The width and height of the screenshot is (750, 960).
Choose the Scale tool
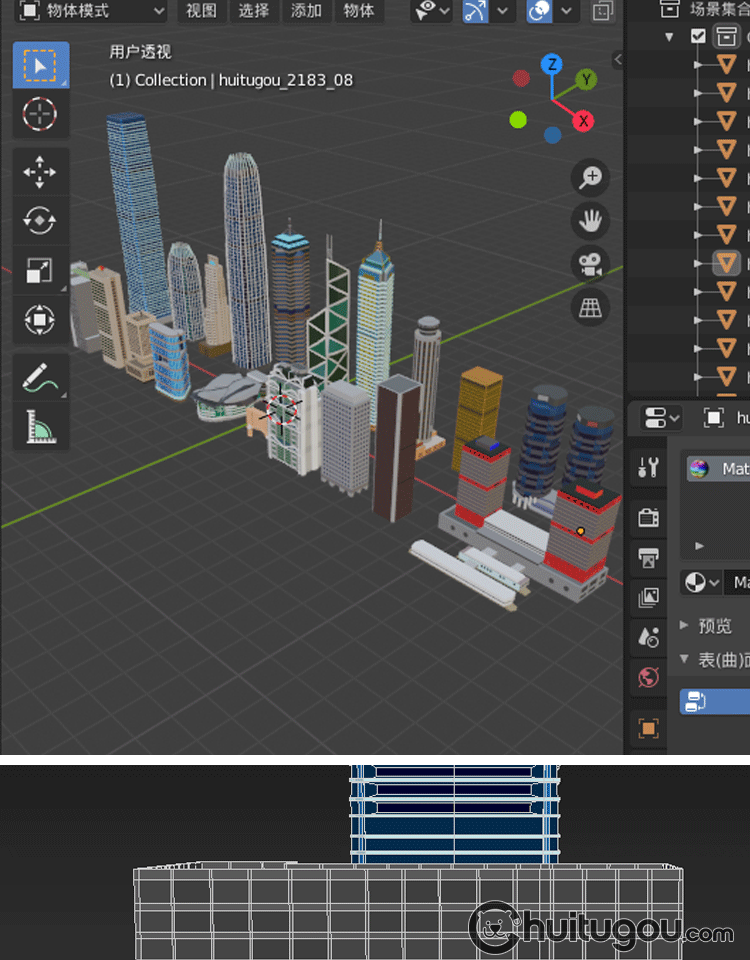pyautogui.click(x=40, y=270)
